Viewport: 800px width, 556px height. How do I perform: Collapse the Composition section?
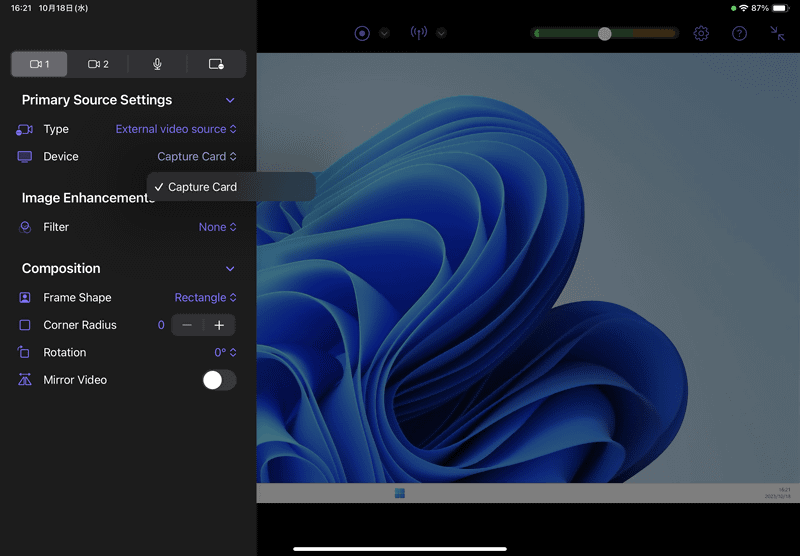[230, 269]
